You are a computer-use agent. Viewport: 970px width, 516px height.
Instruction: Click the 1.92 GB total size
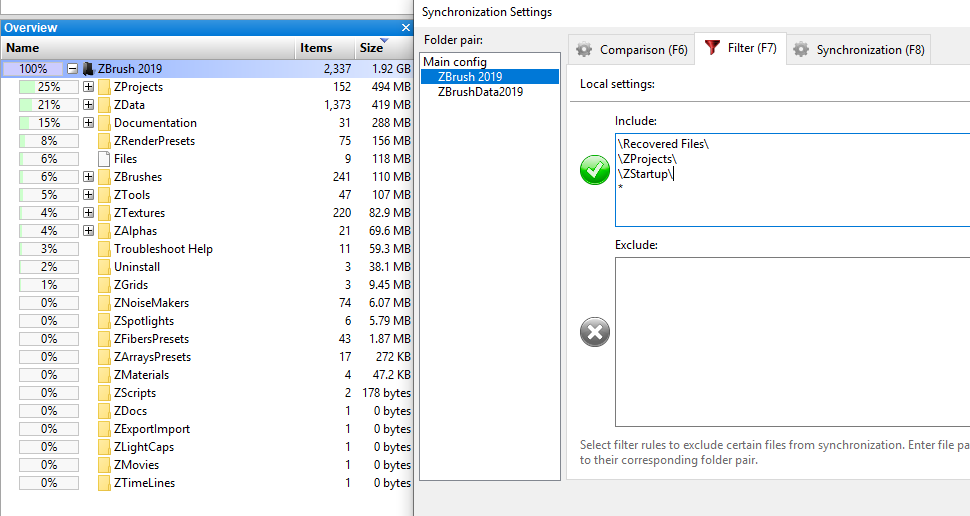click(x=391, y=69)
